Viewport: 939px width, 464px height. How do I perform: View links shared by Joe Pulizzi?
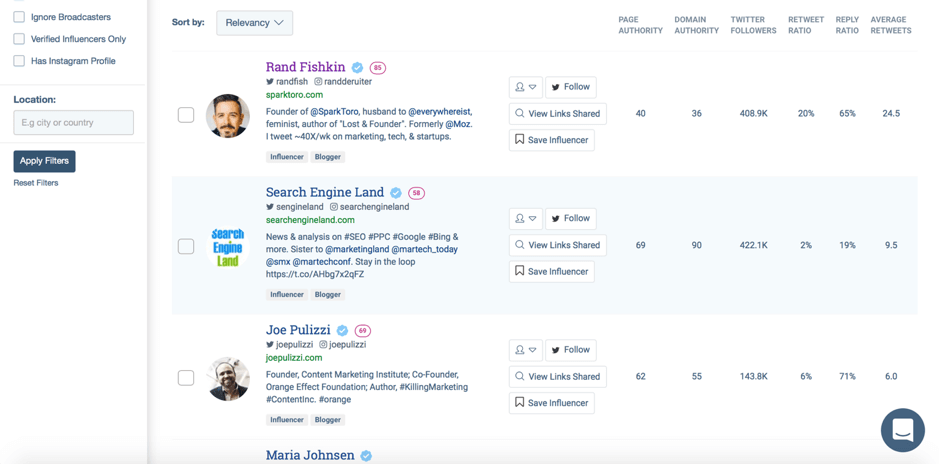pyautogui.click(x=558, y=377)
